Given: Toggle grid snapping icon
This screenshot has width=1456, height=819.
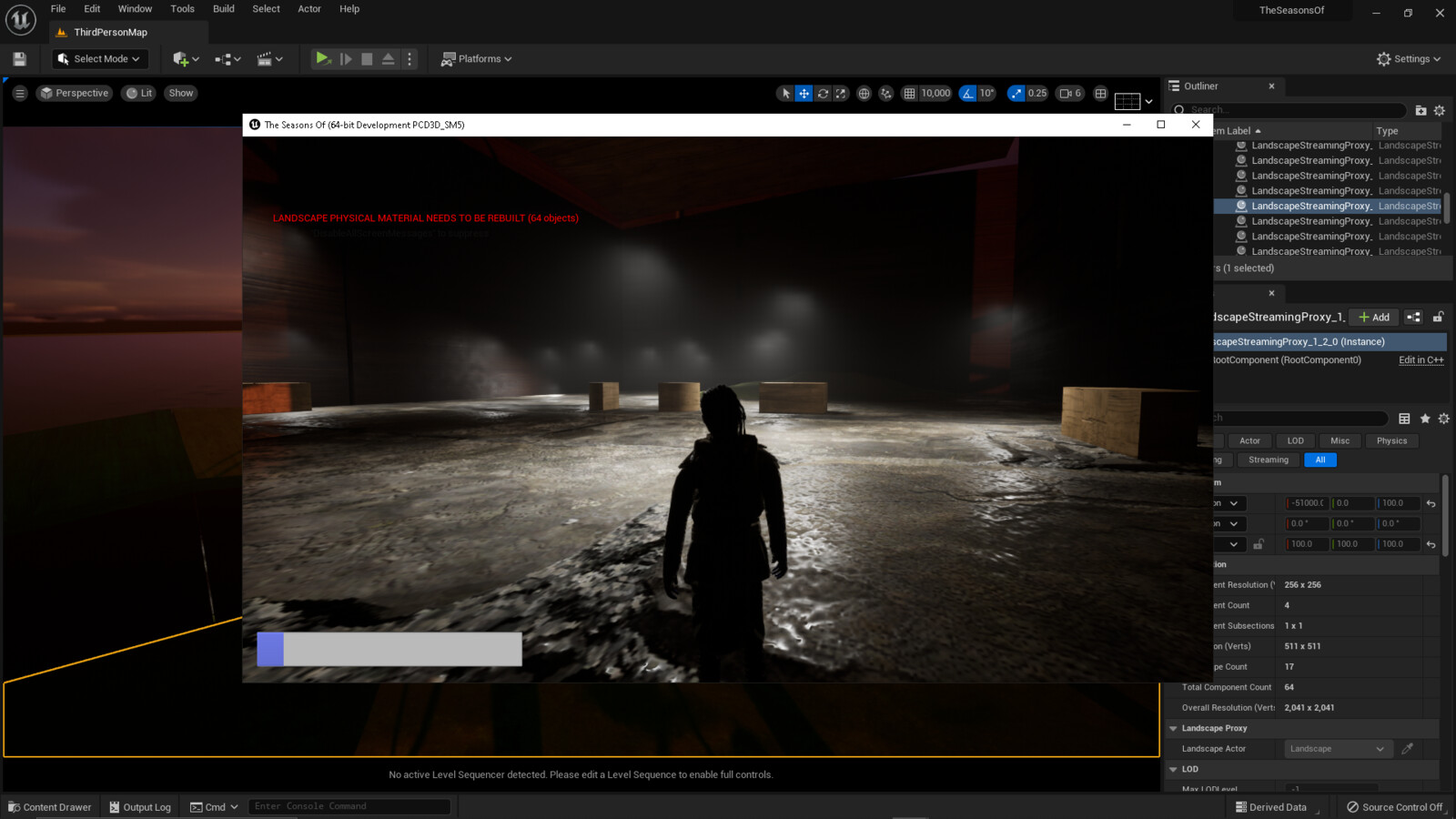Looking at the screenshot, I should [x=909, y=93].
